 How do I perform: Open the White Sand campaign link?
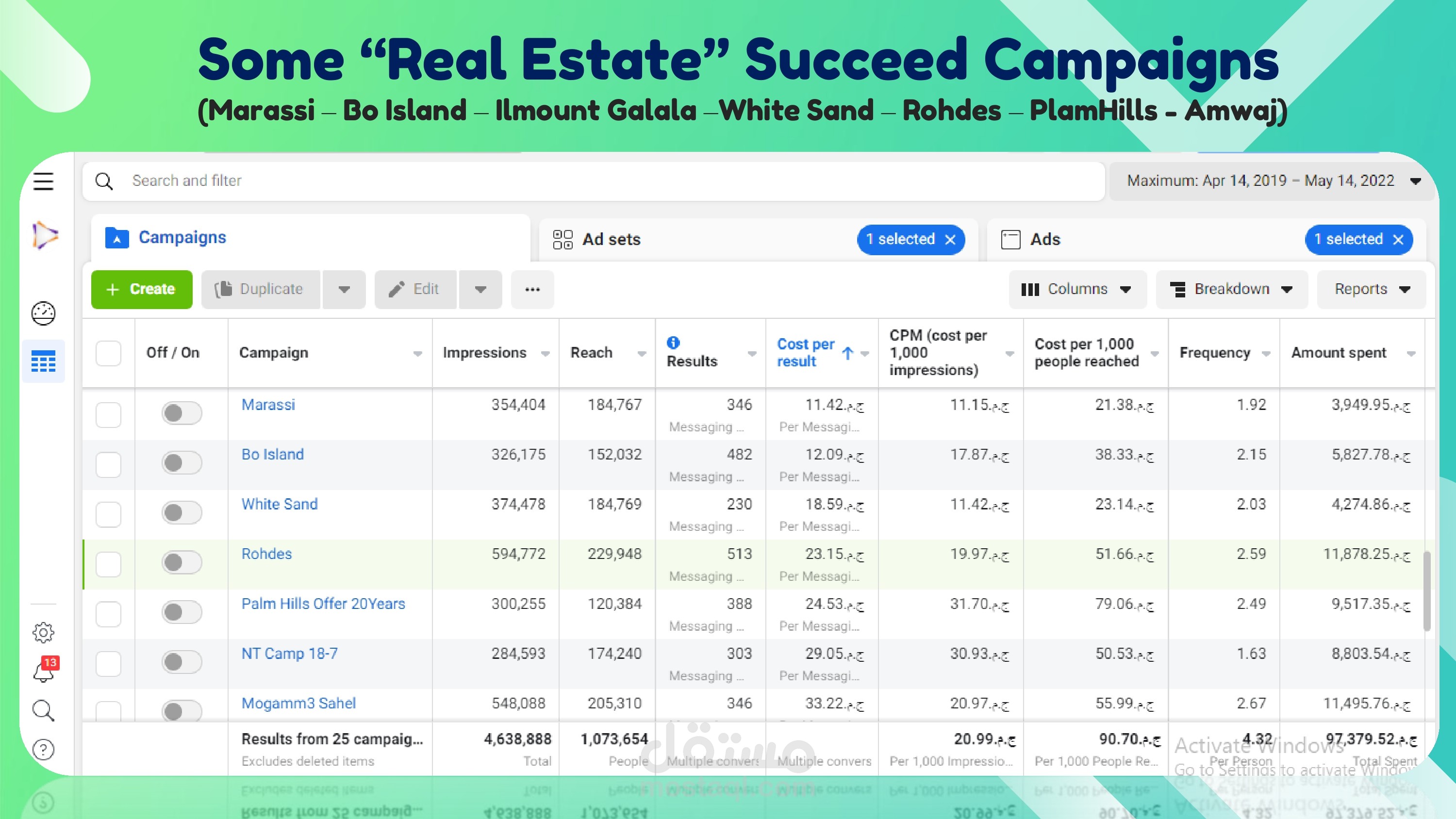[280, 504]
